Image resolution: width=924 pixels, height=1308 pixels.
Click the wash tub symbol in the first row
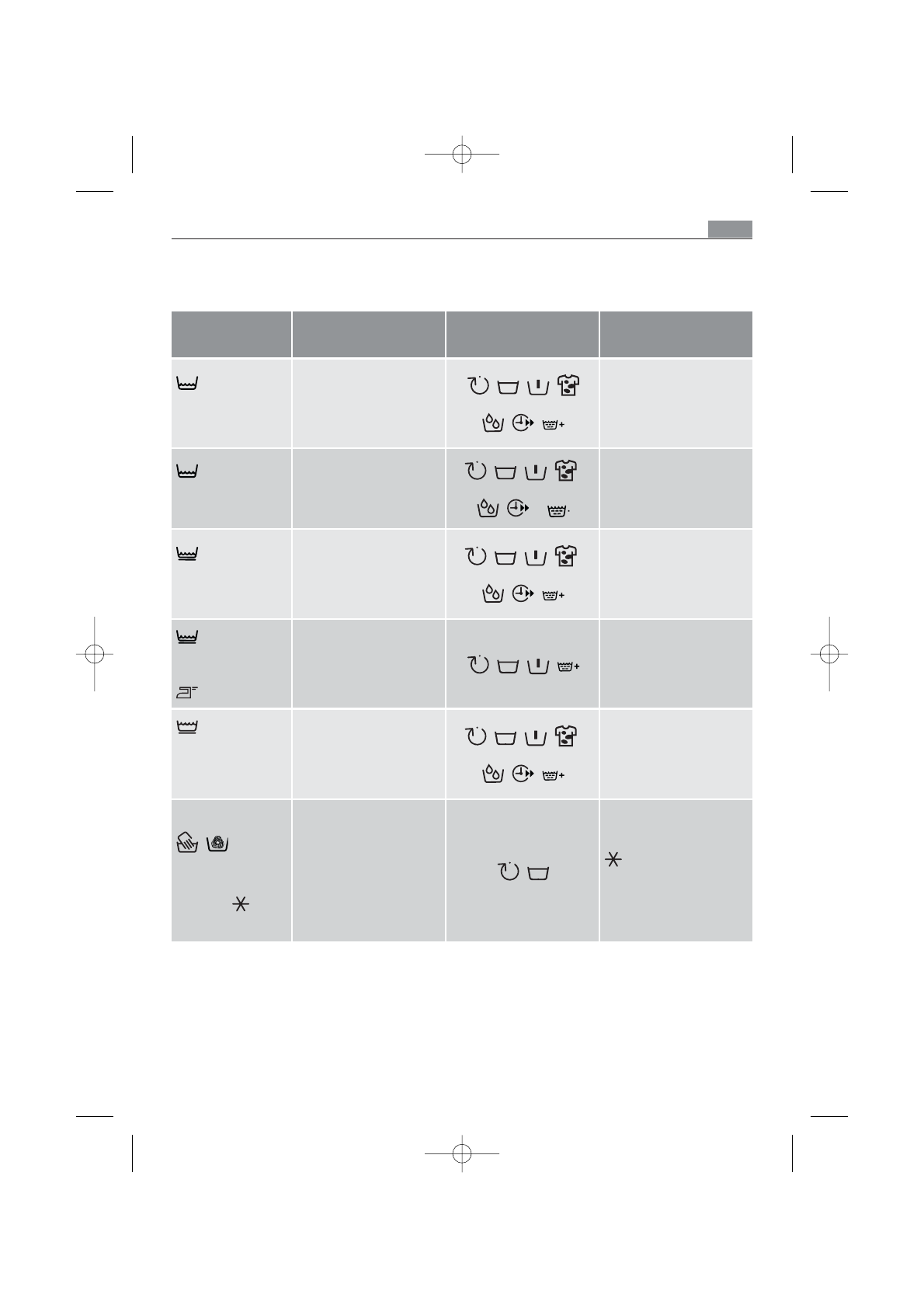188,384
